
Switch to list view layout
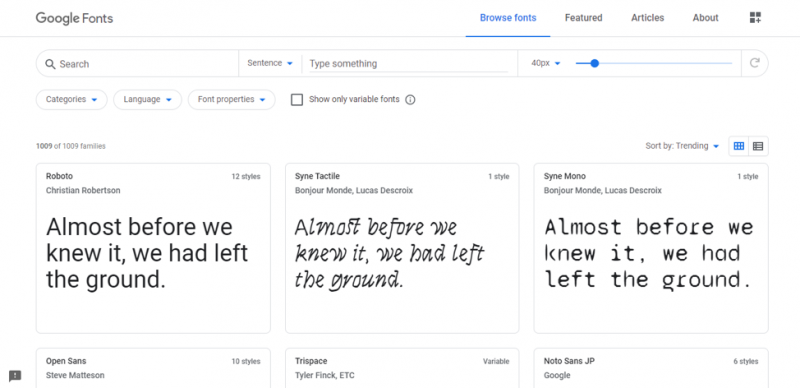(758, 146)
